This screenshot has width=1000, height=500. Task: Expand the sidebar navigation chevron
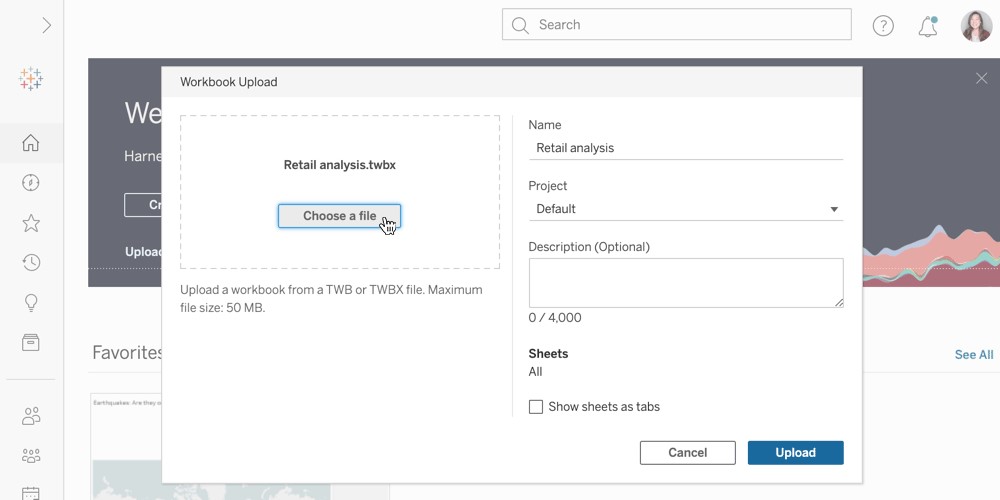(46, 26)
